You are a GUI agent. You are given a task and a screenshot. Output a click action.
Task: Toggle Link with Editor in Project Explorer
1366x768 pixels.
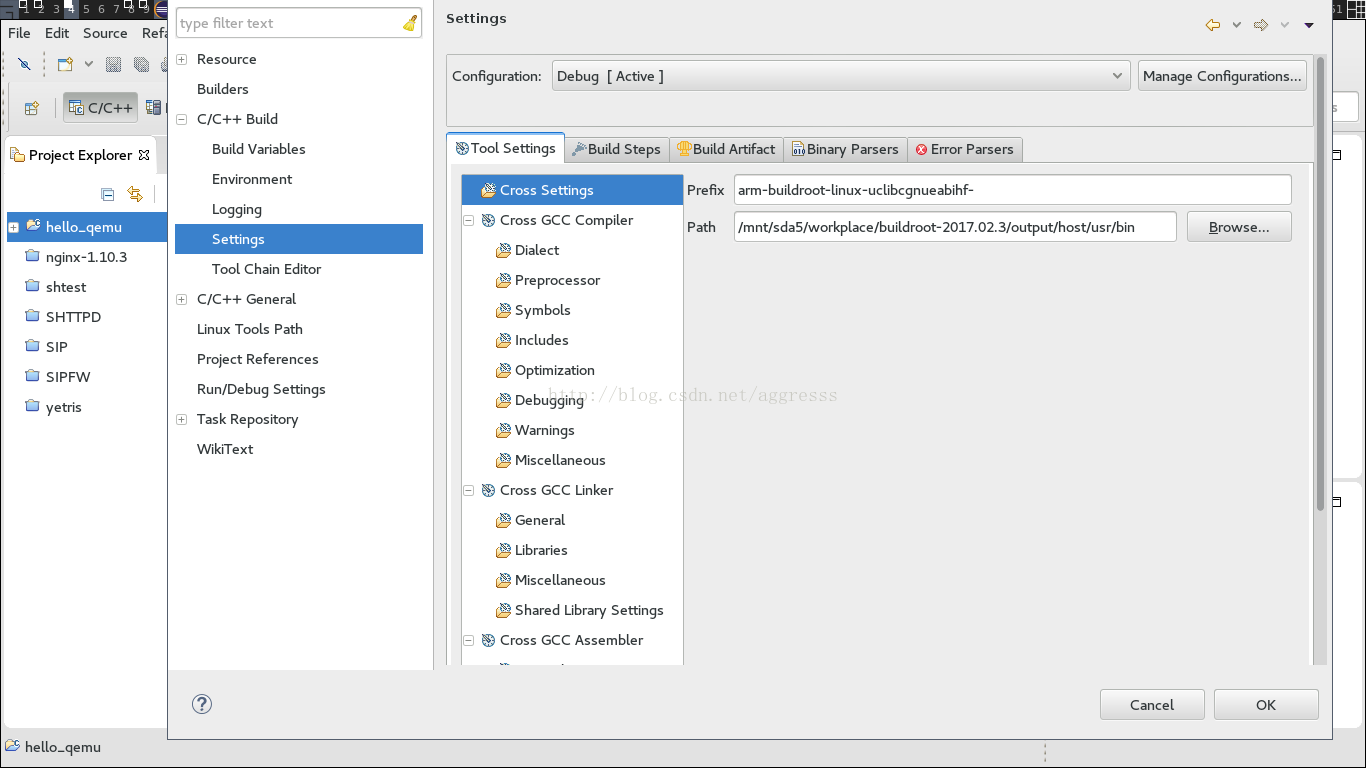[135, 194]
